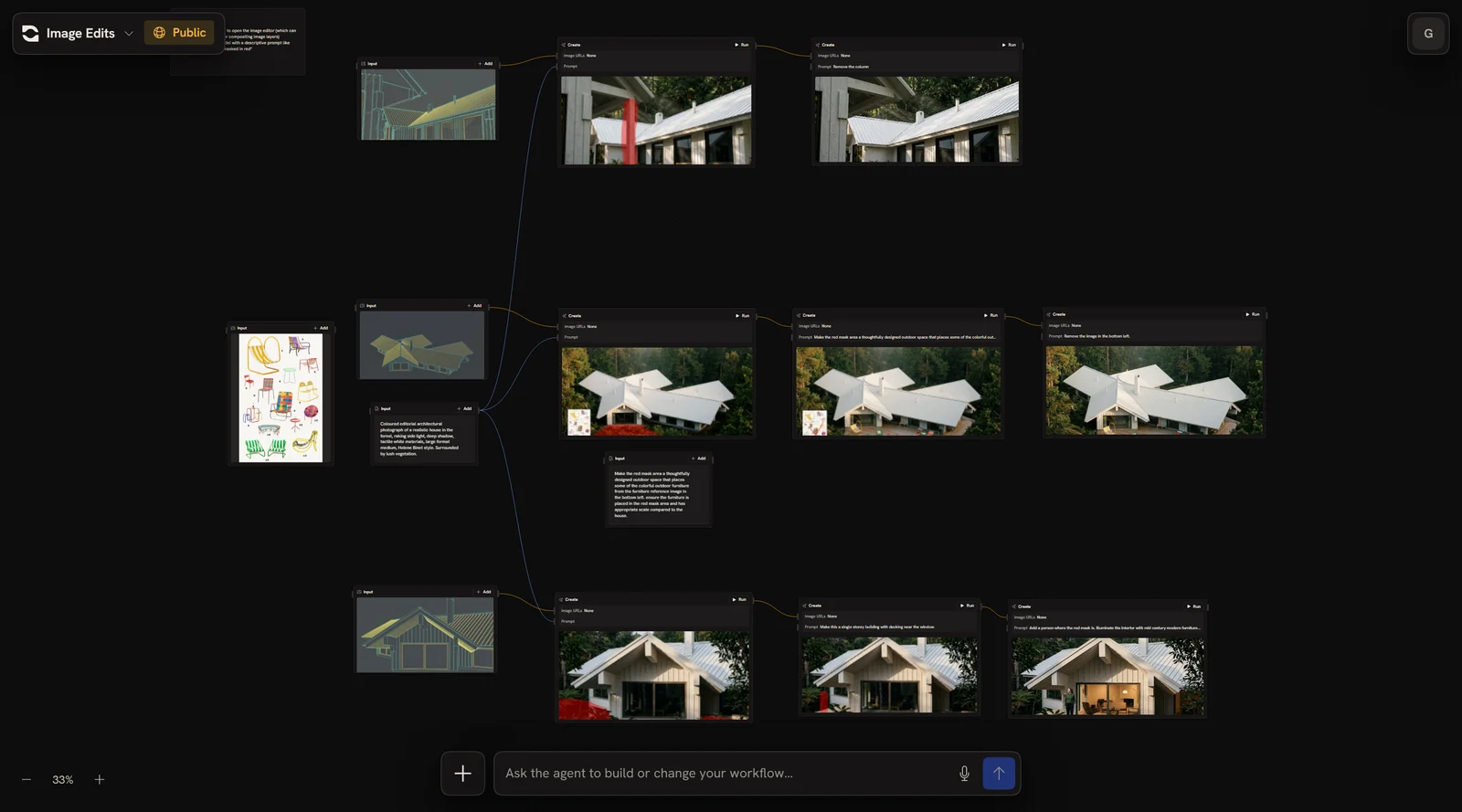Viewport: 1462px width, 812px height.
Task: Select the 'Remove the image in the bottom left' prompt
Action: pyautogui.click(x=1096, y=336)
